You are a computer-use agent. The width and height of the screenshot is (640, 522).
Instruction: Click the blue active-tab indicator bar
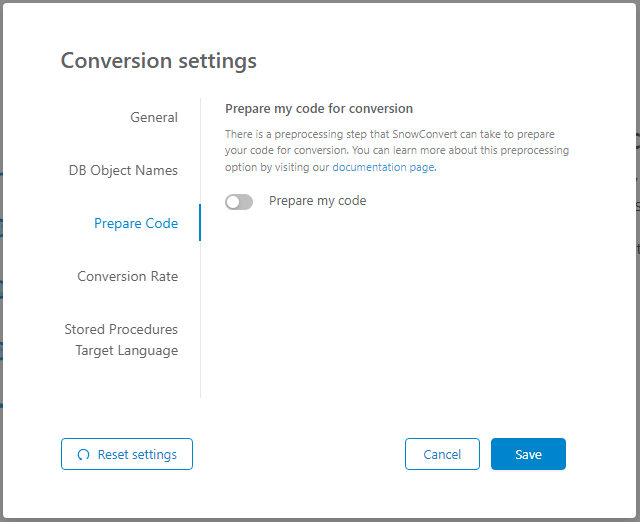click(200, 223)
